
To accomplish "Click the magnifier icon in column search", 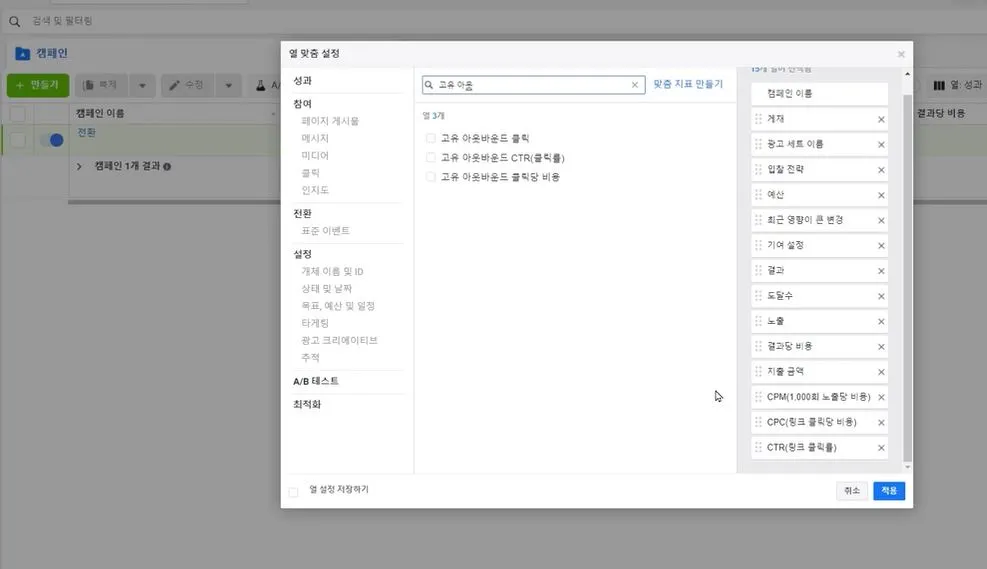I will 429,85.
